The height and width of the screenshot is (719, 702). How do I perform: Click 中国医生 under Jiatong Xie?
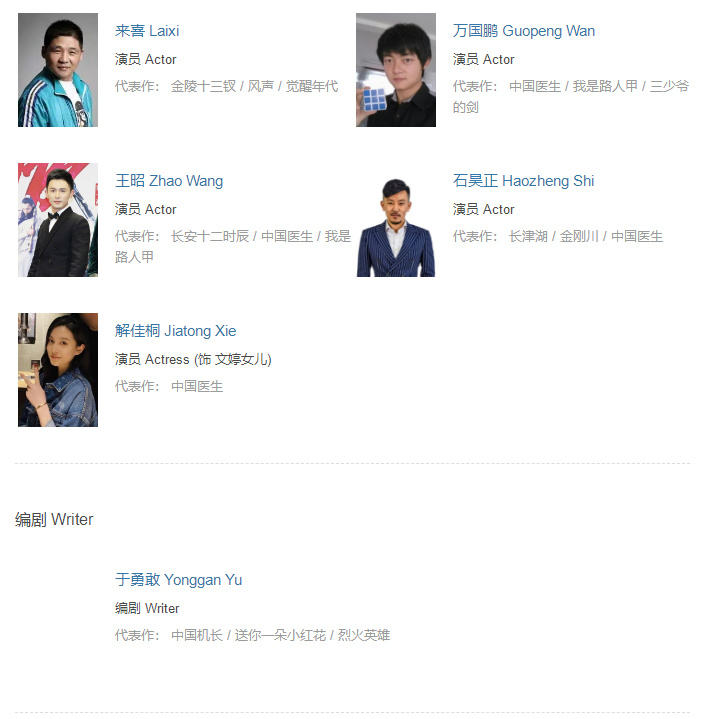(x=197, y=386)
